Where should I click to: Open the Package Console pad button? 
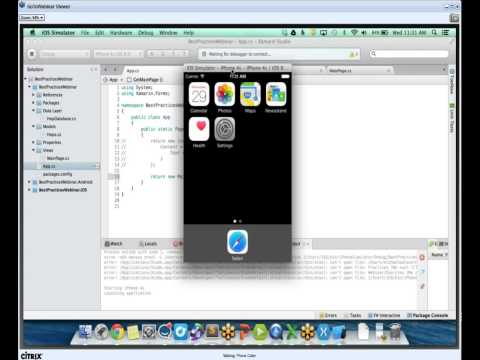pyautogui.click(x=427, y=315)
